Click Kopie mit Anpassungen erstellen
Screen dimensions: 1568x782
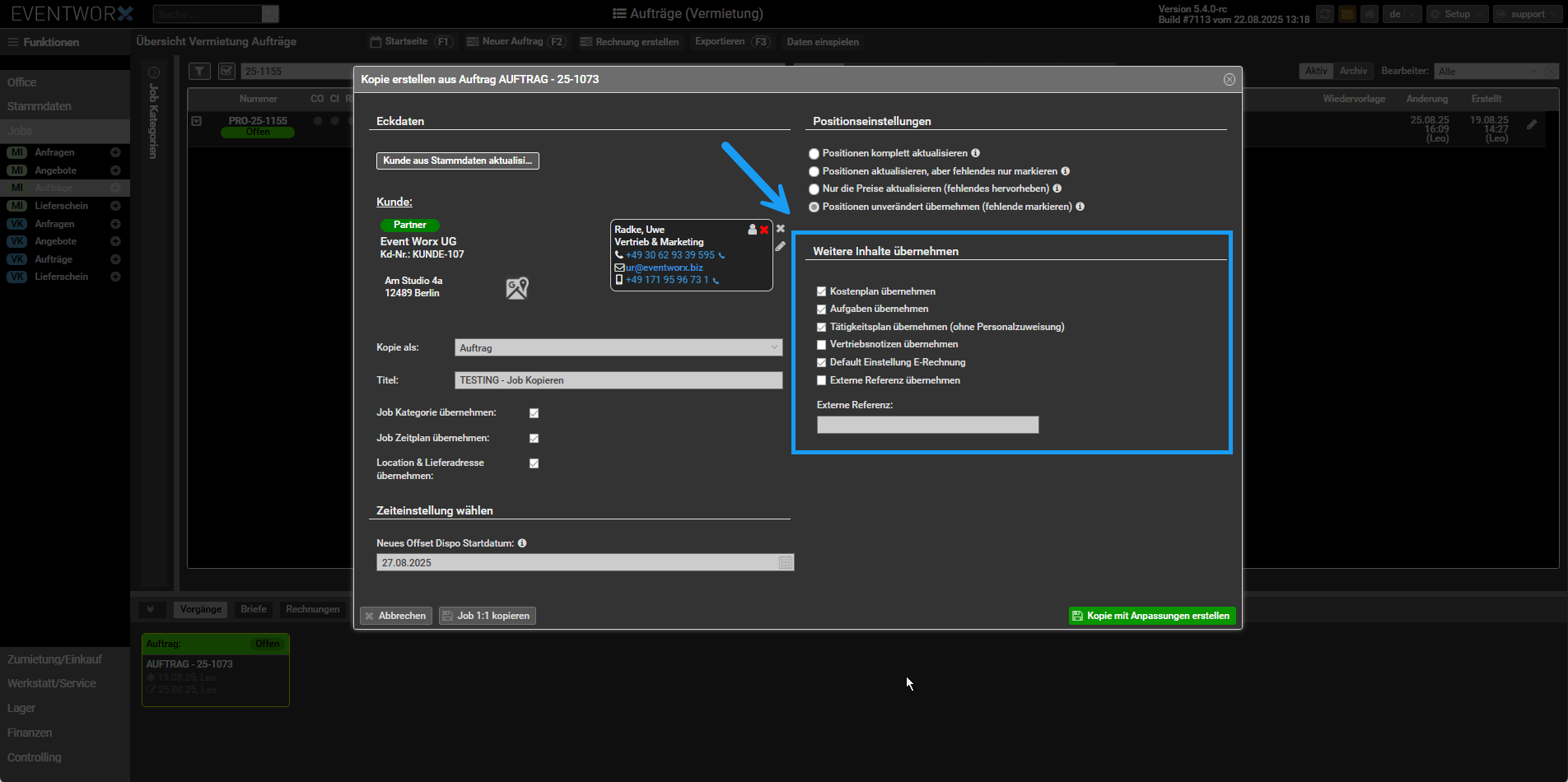pyautogui.click(x=1152, y=616)
